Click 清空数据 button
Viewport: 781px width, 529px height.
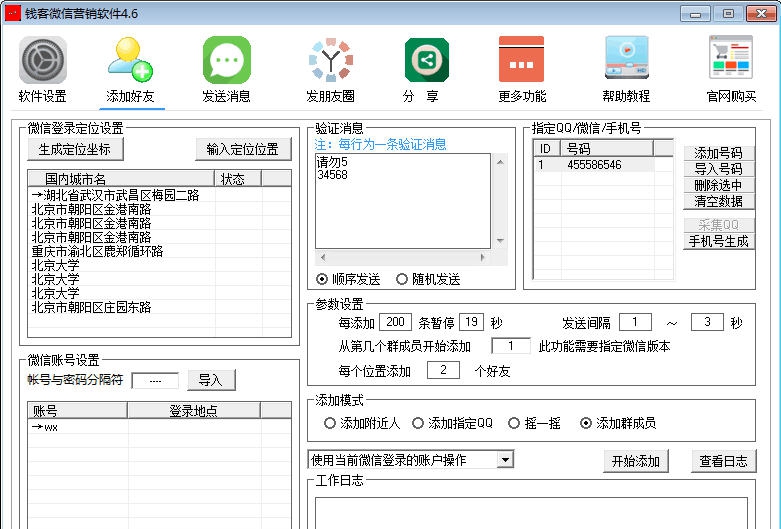coord(718,201)
